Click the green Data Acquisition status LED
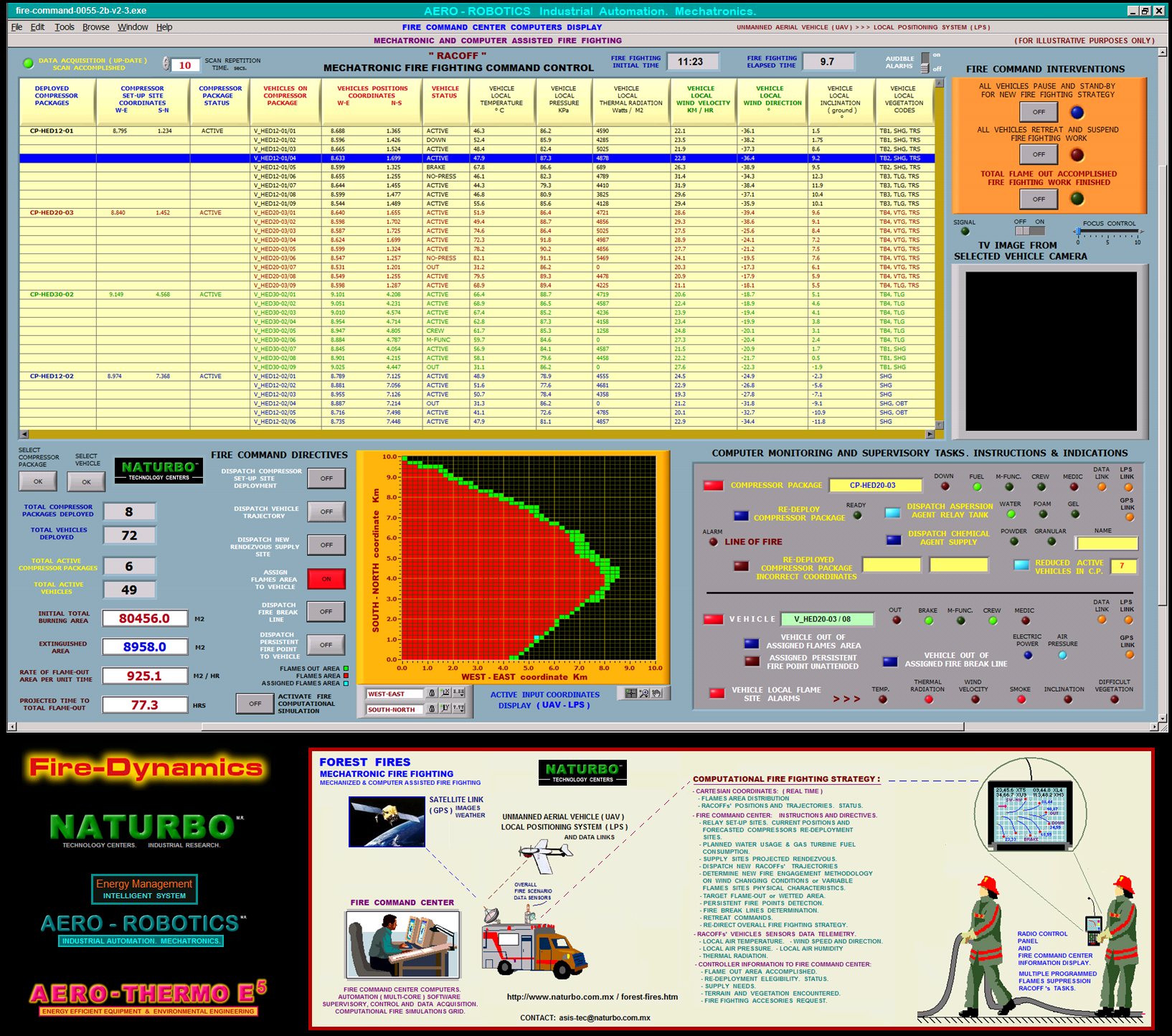Screen dimensions: 1172x1036 pos(29,63)
